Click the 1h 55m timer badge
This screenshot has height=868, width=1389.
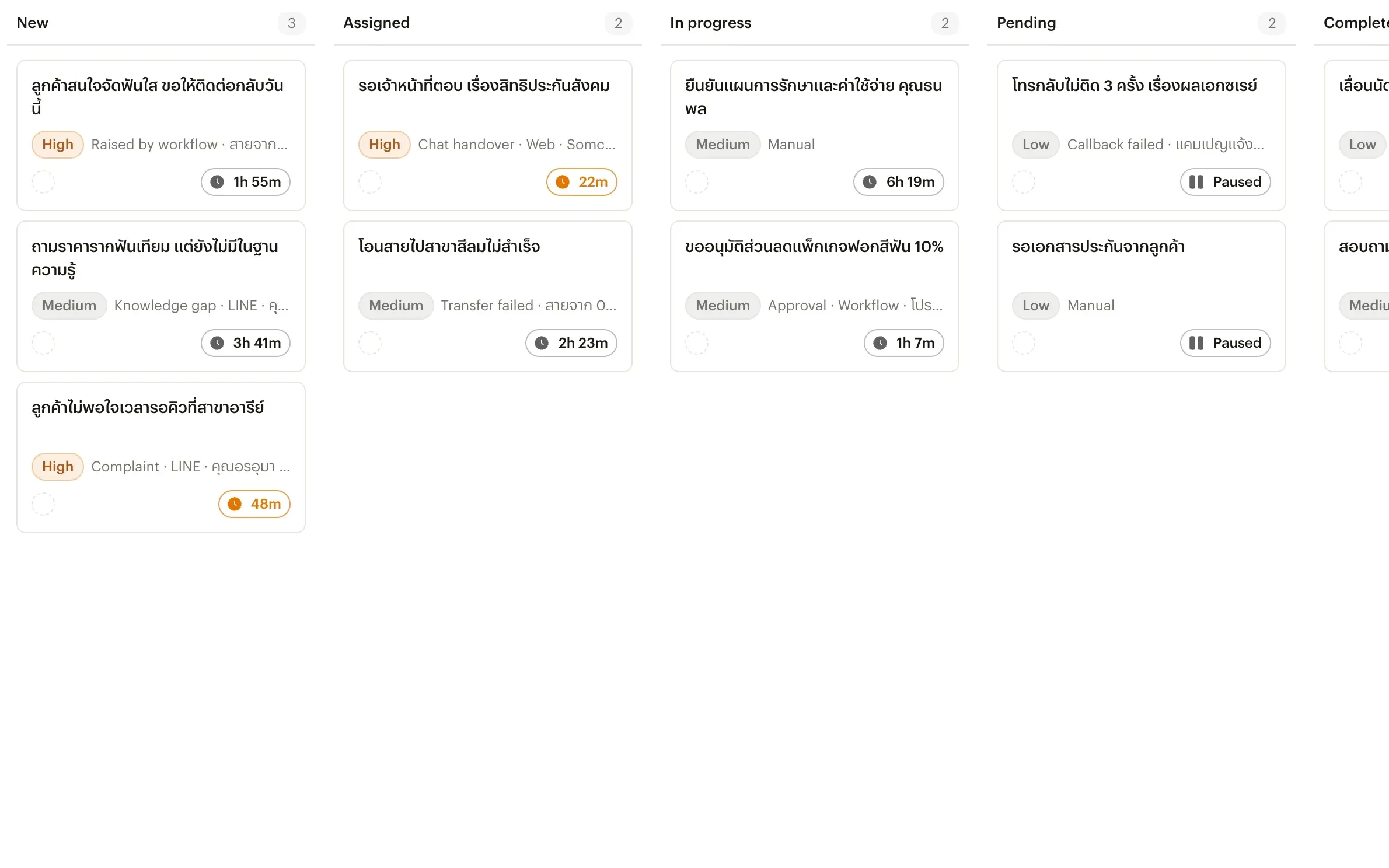(x=246, y=182)
